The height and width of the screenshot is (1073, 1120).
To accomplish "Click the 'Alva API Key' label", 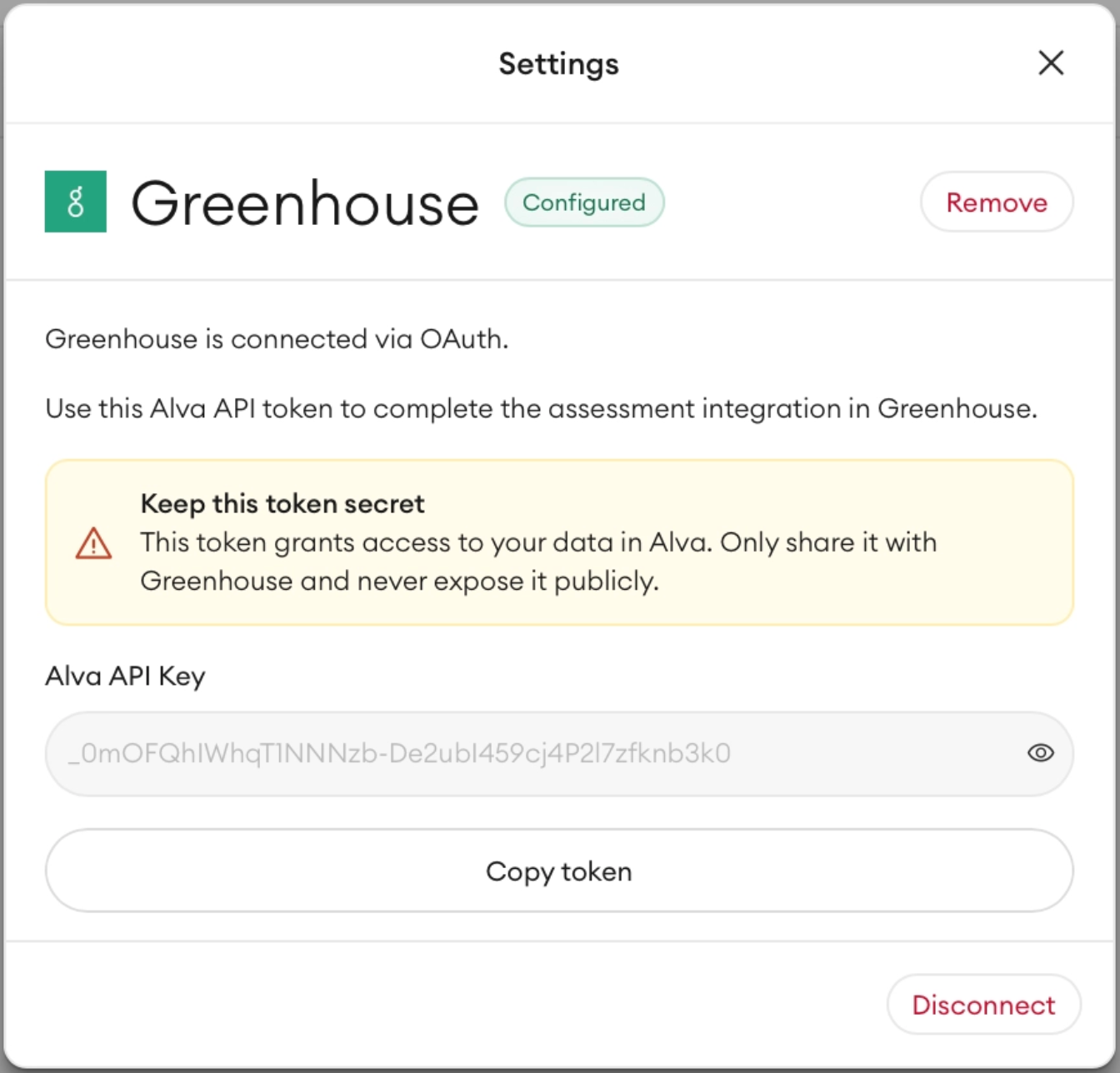I will point(125,676).
